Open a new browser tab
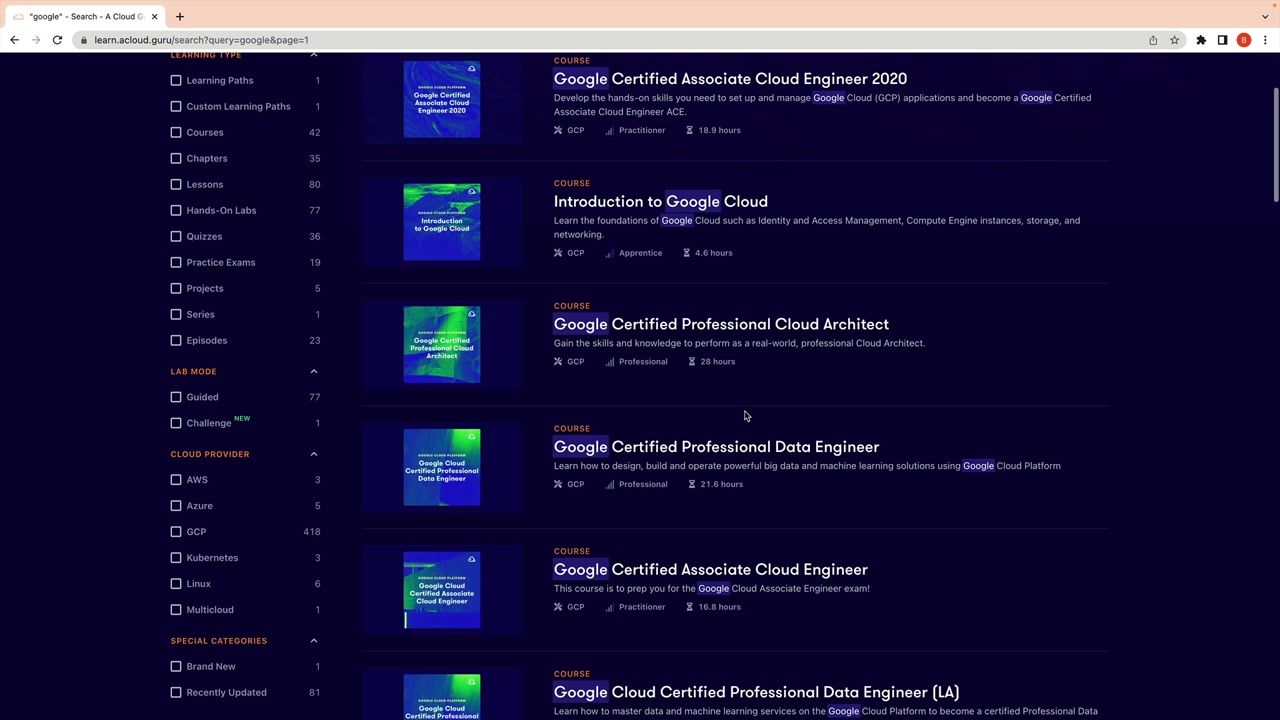The height and width of the screenshot is (720, 1280). click(180, 16)
